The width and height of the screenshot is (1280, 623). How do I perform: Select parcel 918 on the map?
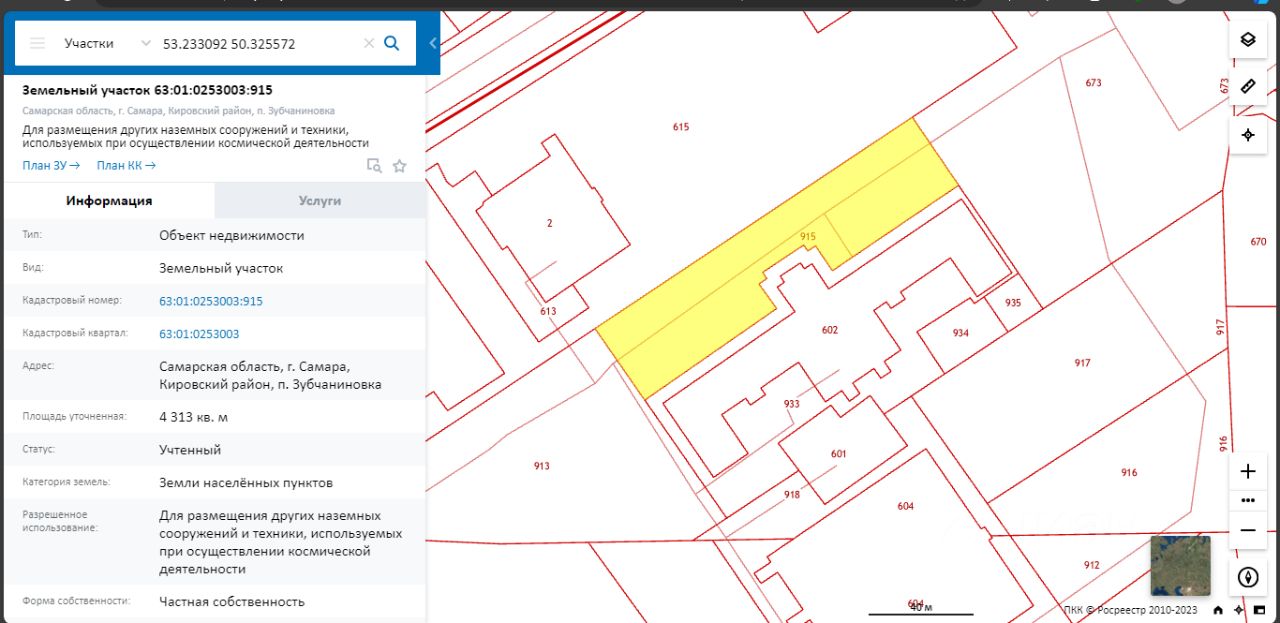click(x=792, y=494)
